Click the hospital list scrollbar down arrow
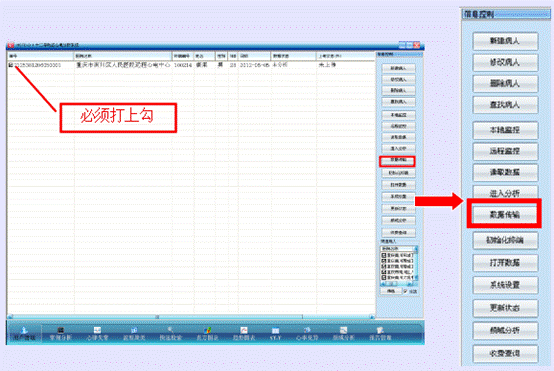 click(416, 277)
